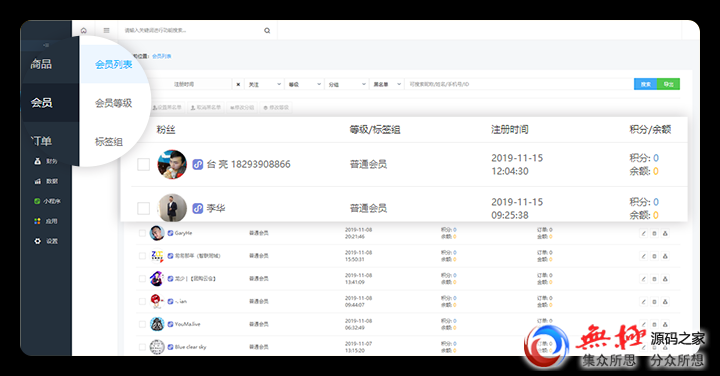720x376 pixels.
Task: Tick the checkbox for GaryHe row
Action: pyautogui.click(x=142, y=233)
